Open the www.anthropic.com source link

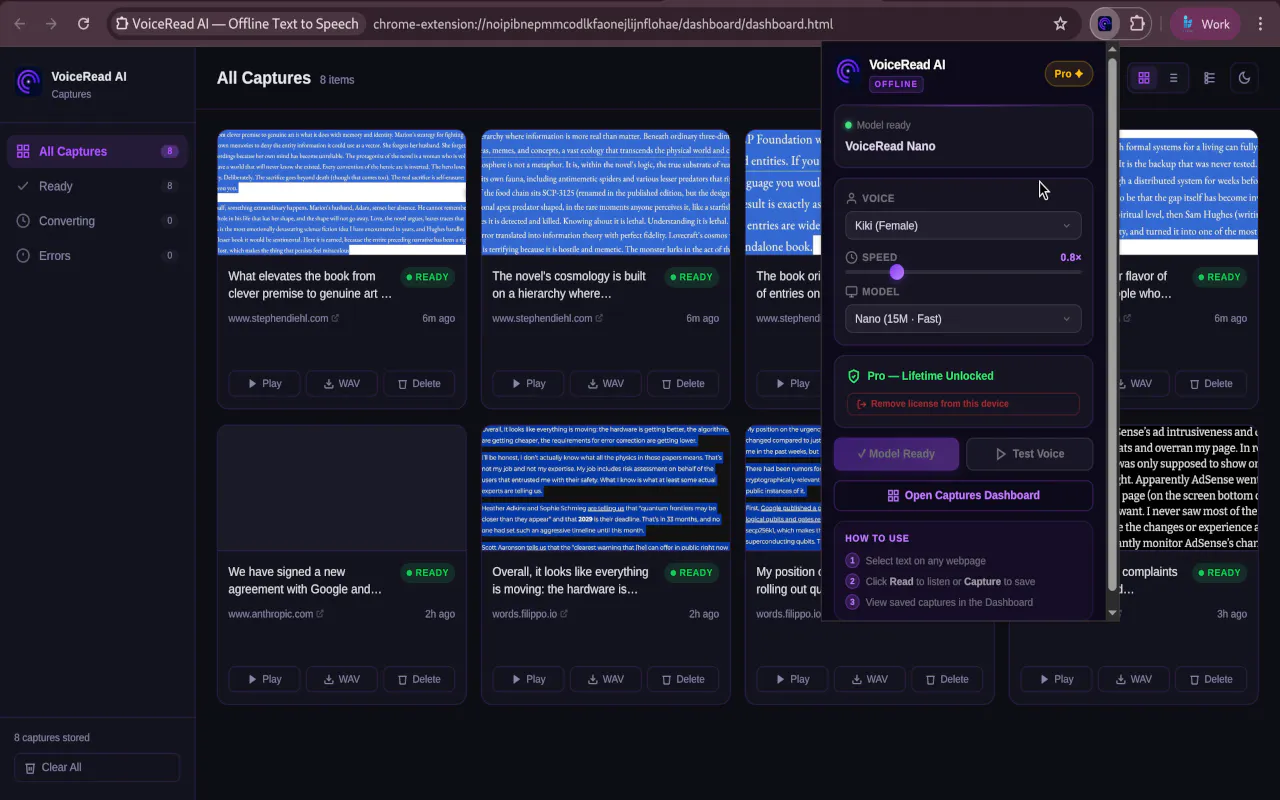click(276, 614)
